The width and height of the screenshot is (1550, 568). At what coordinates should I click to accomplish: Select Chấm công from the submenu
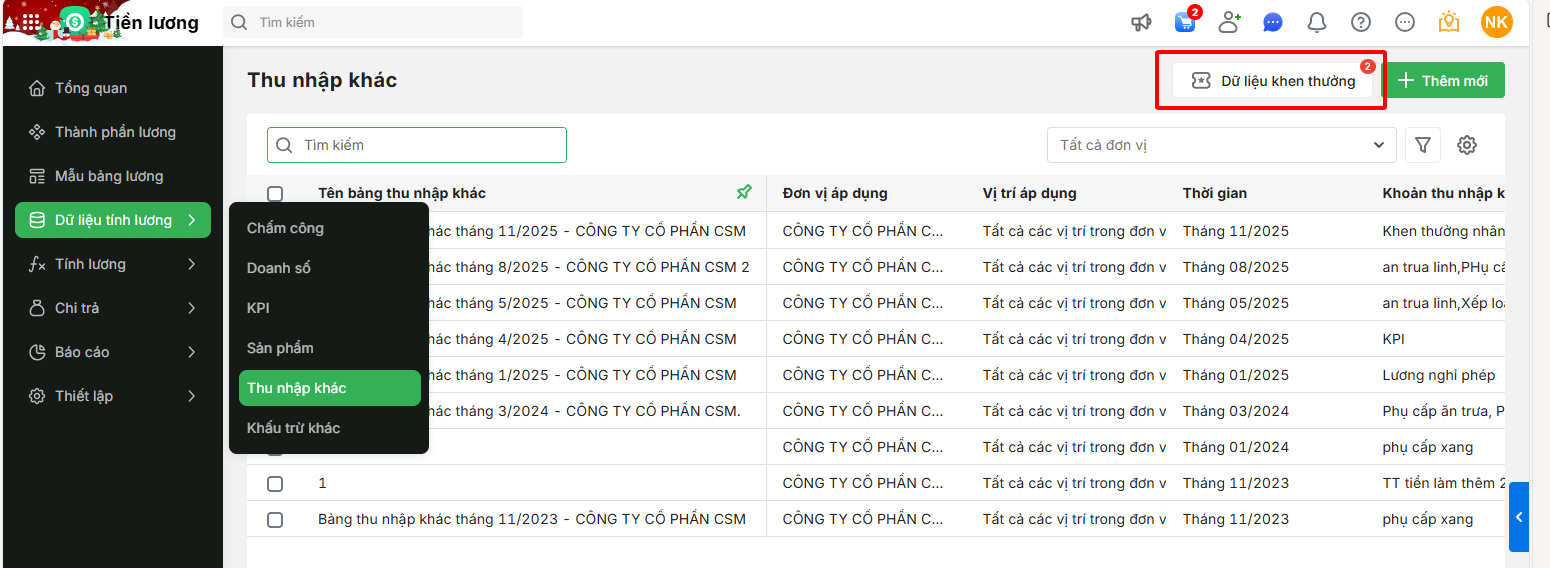coord(286,228)
